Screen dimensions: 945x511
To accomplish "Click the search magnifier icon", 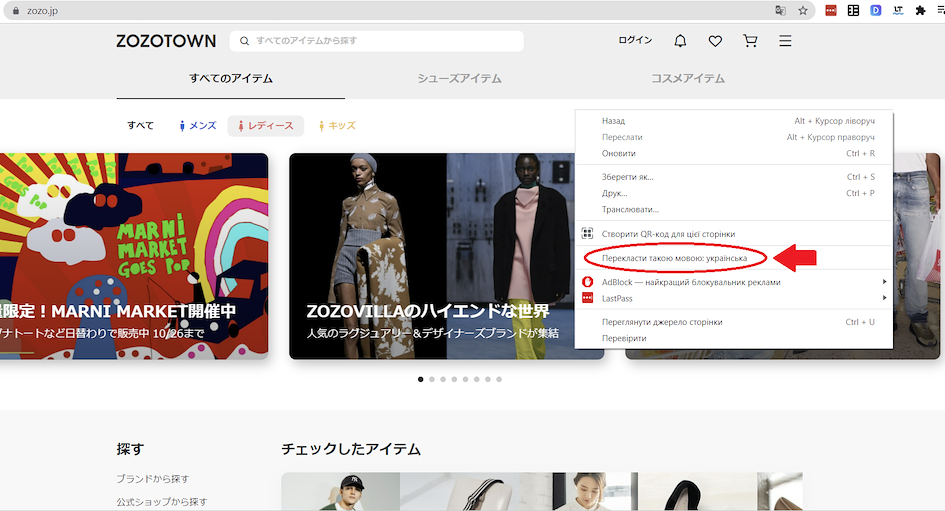I will pyautogui.click(x=244, y=41).
